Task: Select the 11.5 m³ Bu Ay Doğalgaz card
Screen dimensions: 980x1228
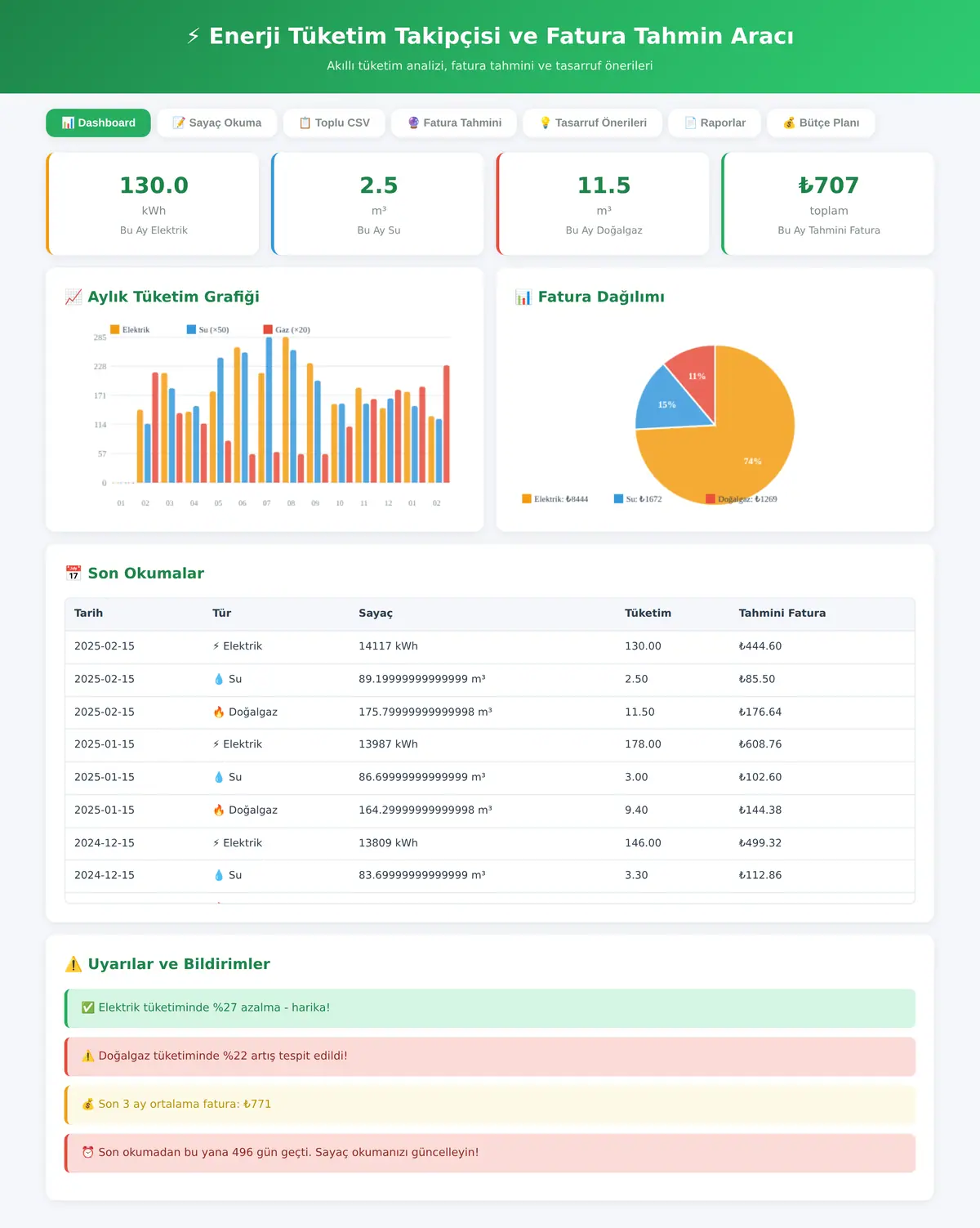Action: [604, 204]
